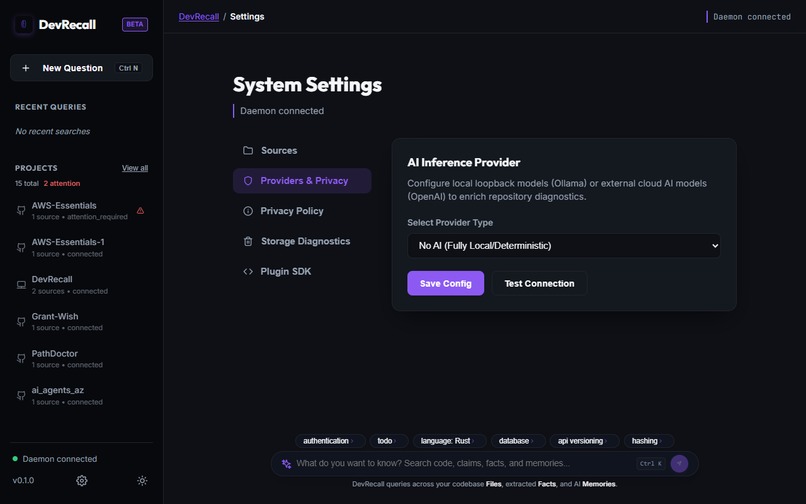Click the sparkle icon in the search bar
Image resolution: width=806 pixels, height=504 pixels.
coord(286,463)
